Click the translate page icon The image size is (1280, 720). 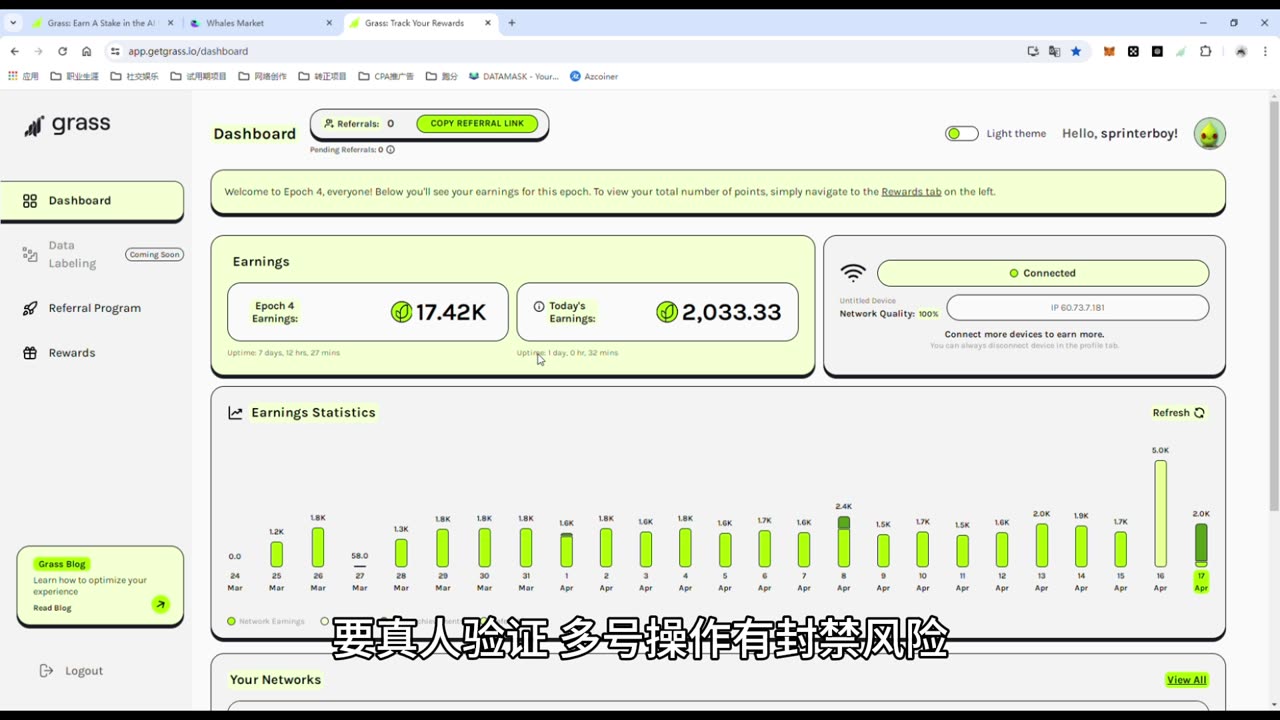[1054, 51]
